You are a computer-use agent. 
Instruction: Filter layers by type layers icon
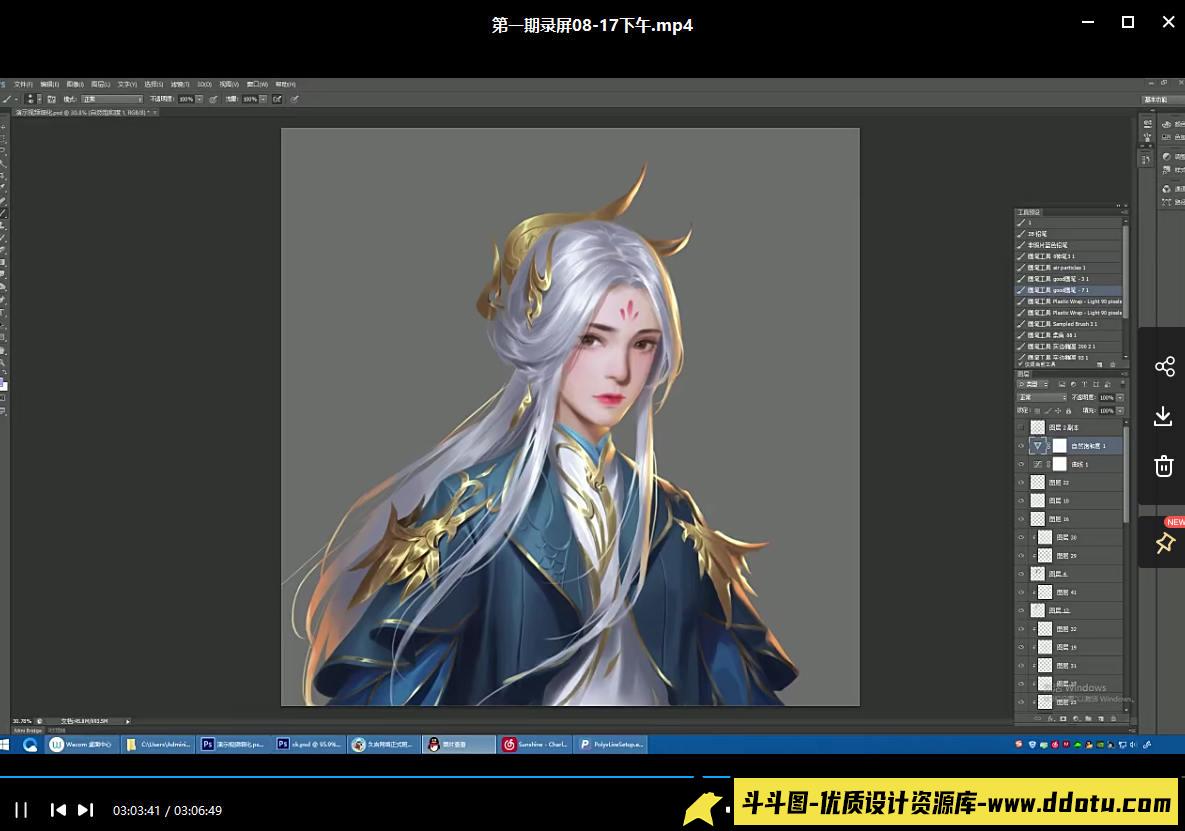click(x=1084, y=385)
